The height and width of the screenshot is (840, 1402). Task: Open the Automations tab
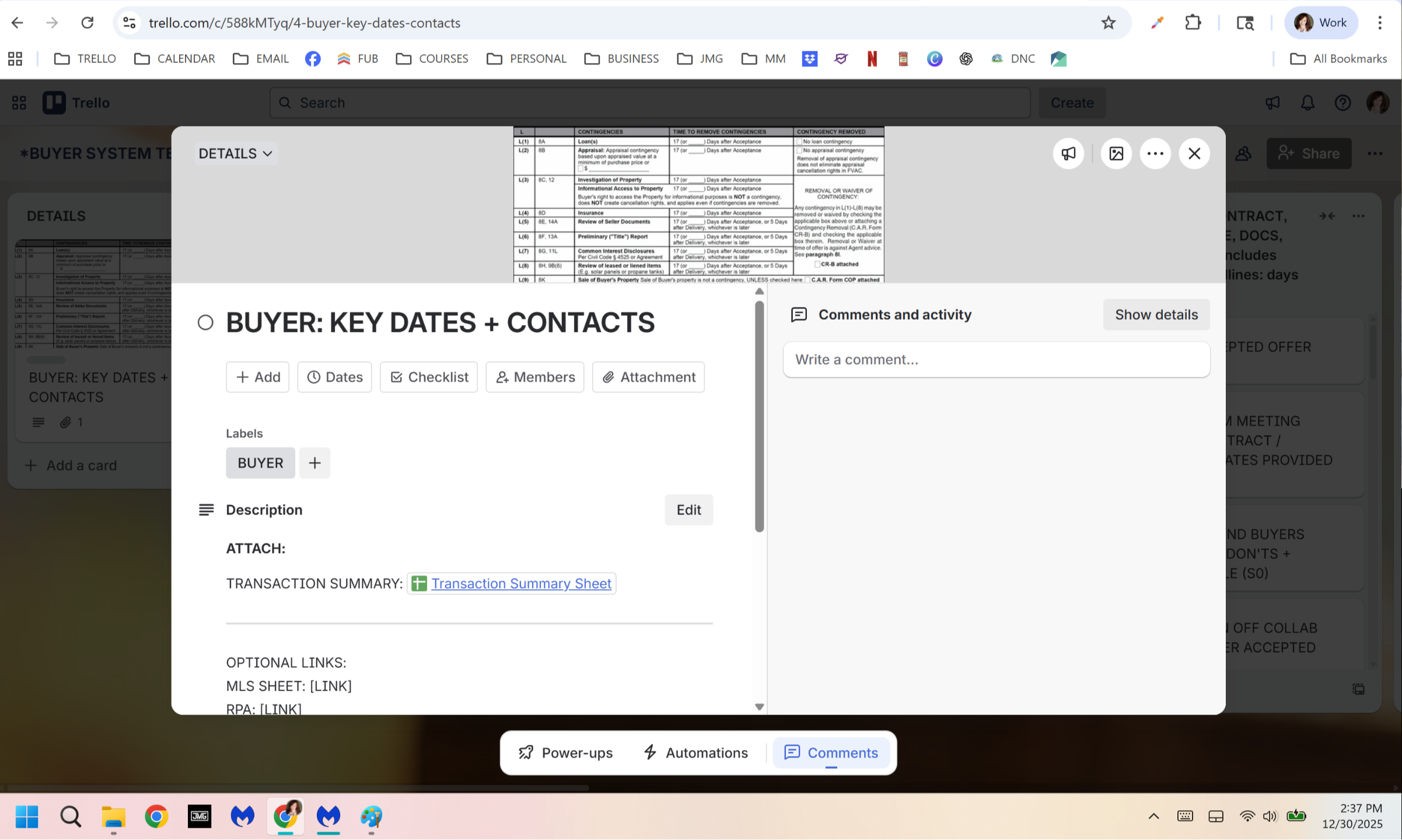(695, 752)
